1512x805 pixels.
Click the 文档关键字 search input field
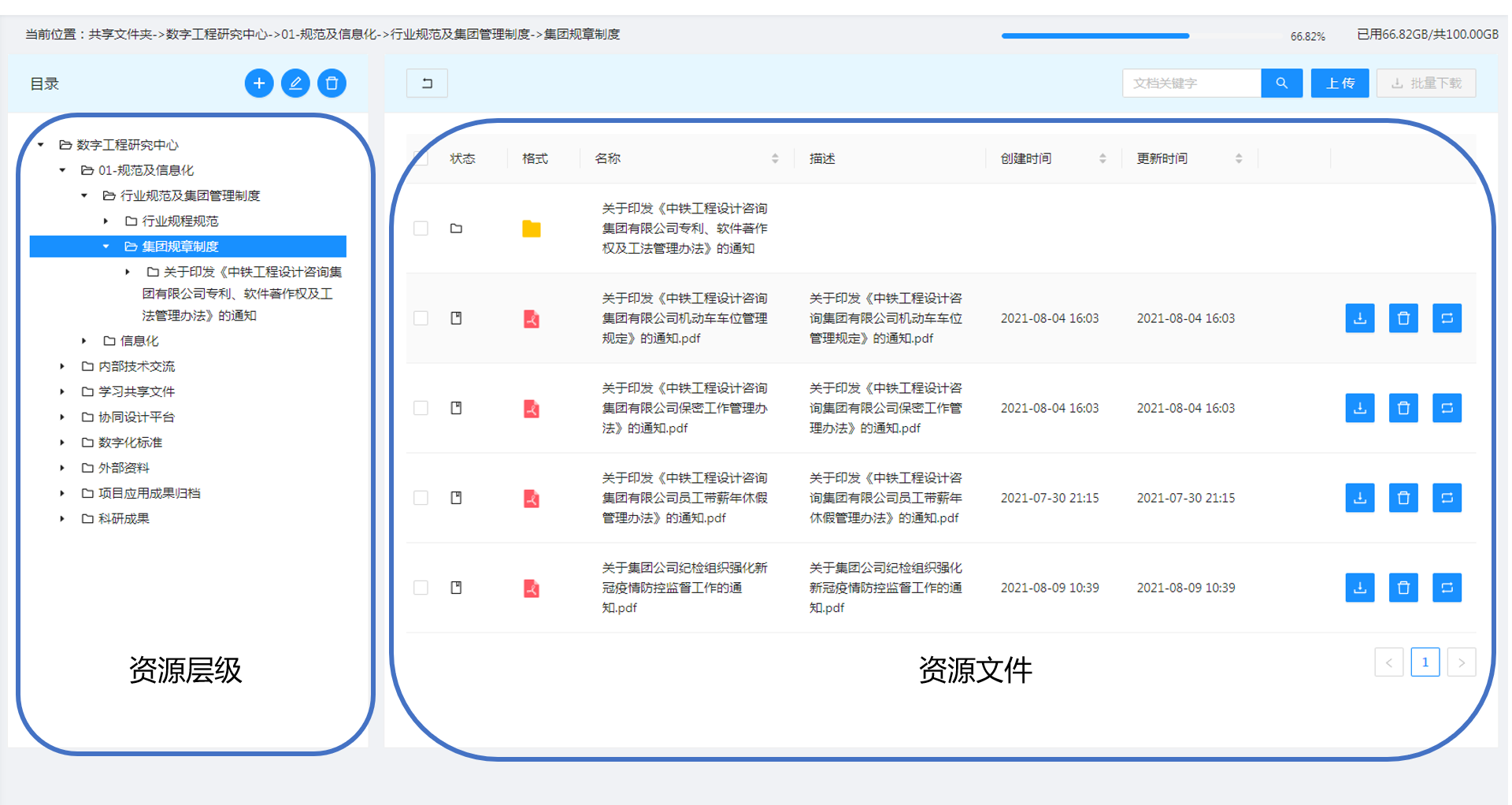(1191, 83)
